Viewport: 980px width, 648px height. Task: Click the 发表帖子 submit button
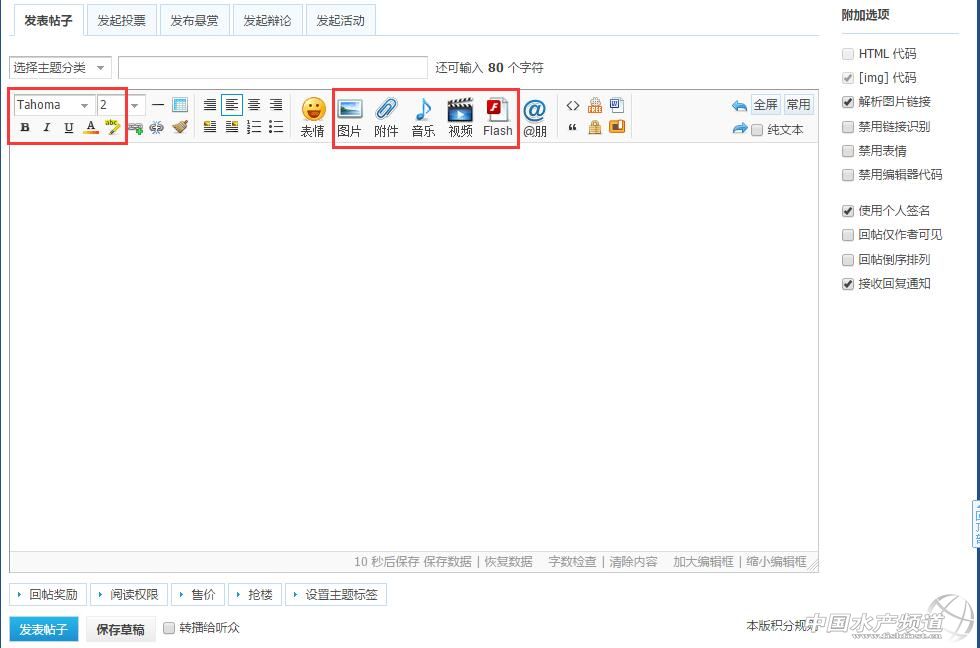[43, 629]
